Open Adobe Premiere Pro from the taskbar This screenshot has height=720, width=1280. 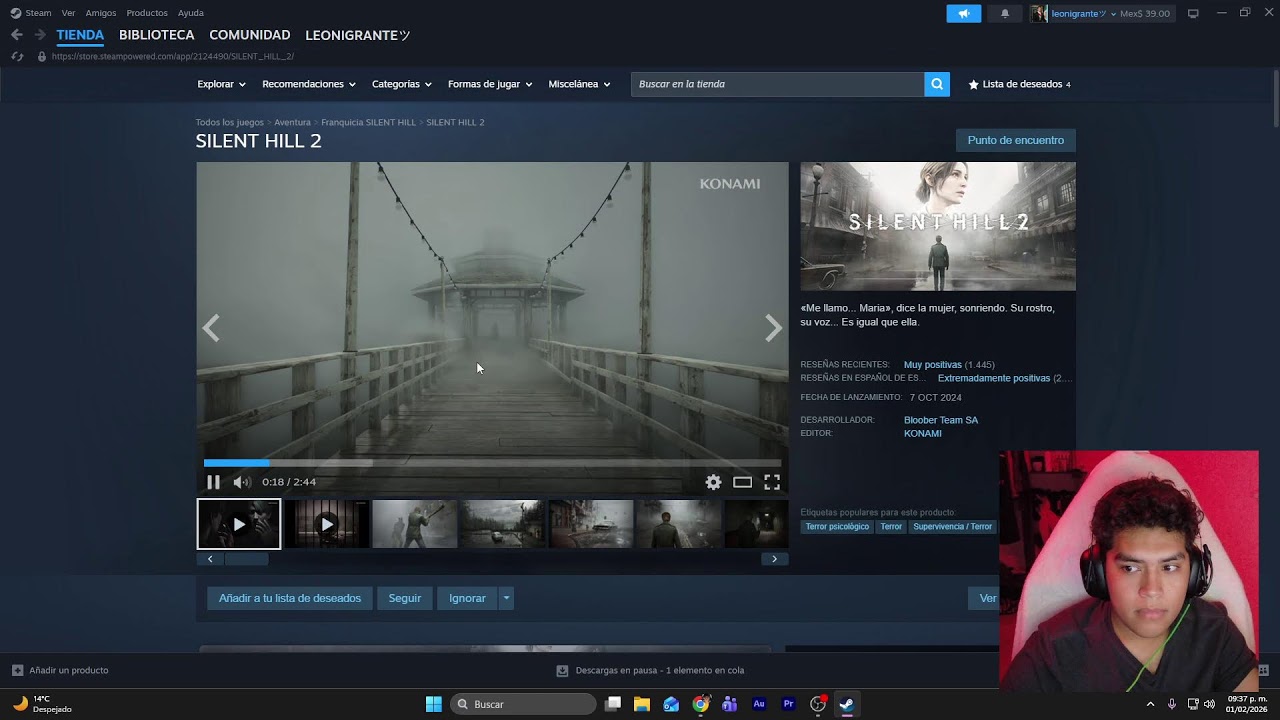[x=788, y=704]
